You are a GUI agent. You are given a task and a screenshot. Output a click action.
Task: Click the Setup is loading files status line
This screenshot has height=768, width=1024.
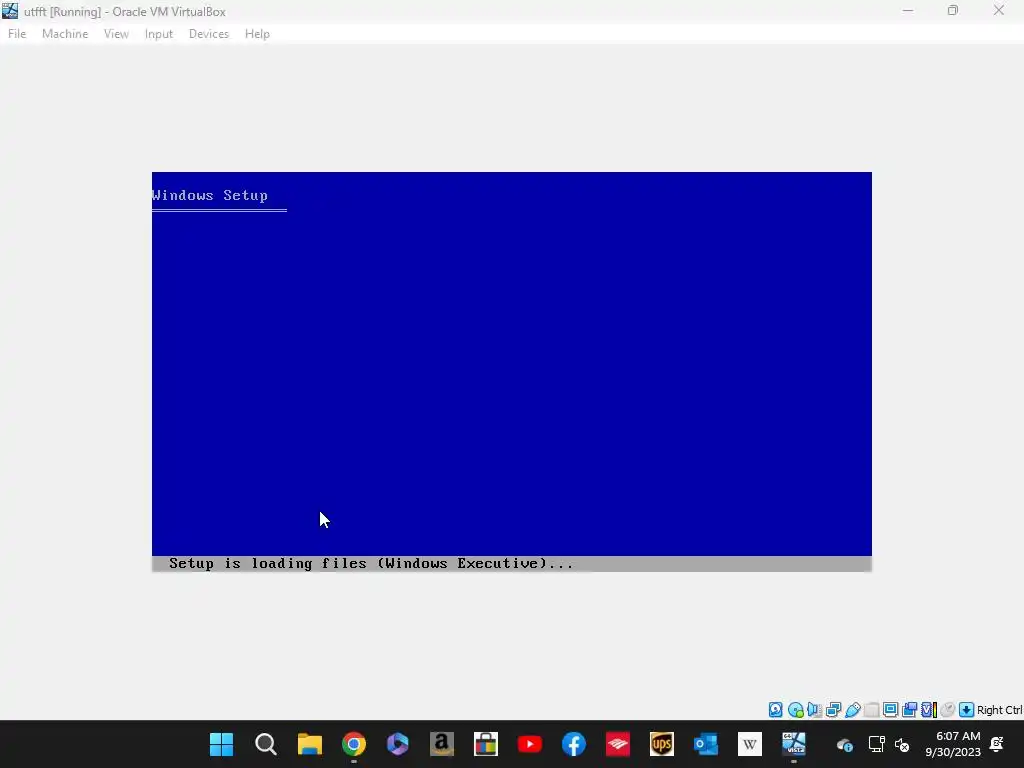[371, 564]
